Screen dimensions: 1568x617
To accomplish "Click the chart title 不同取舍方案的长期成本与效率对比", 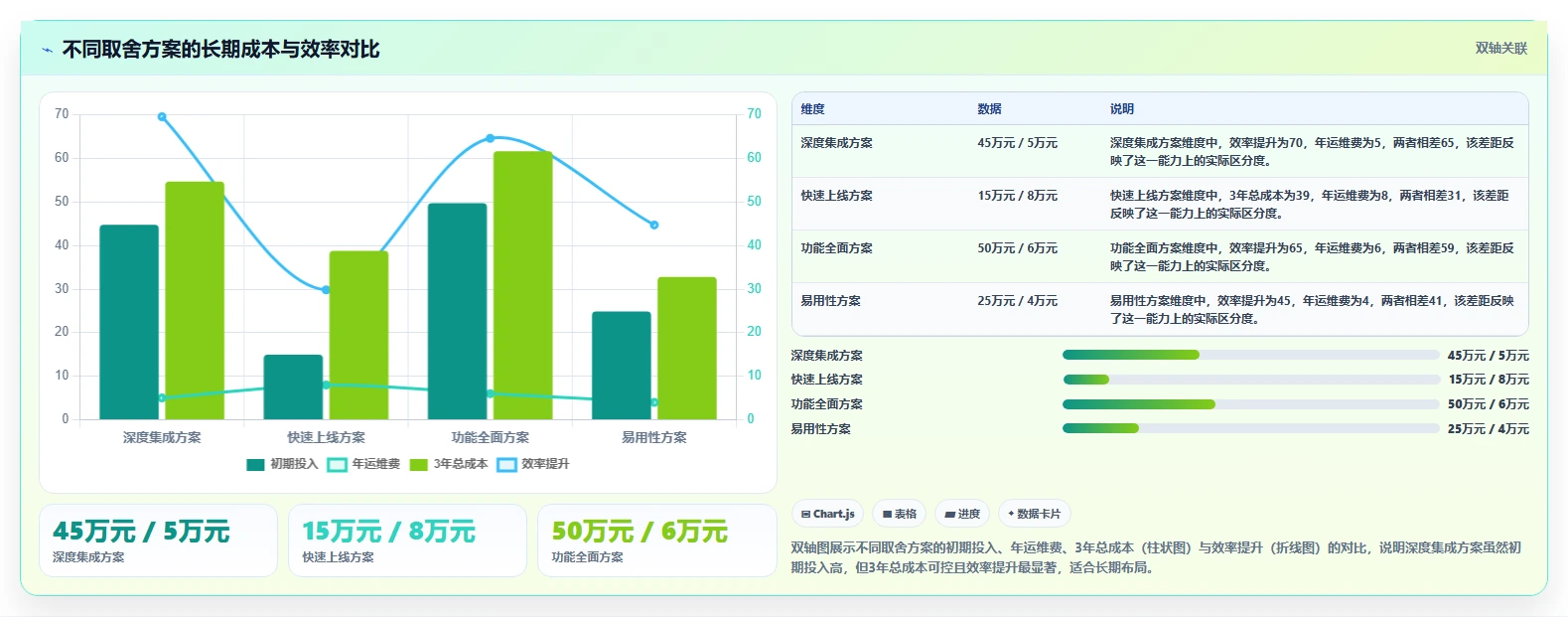I will coord(220,50).
